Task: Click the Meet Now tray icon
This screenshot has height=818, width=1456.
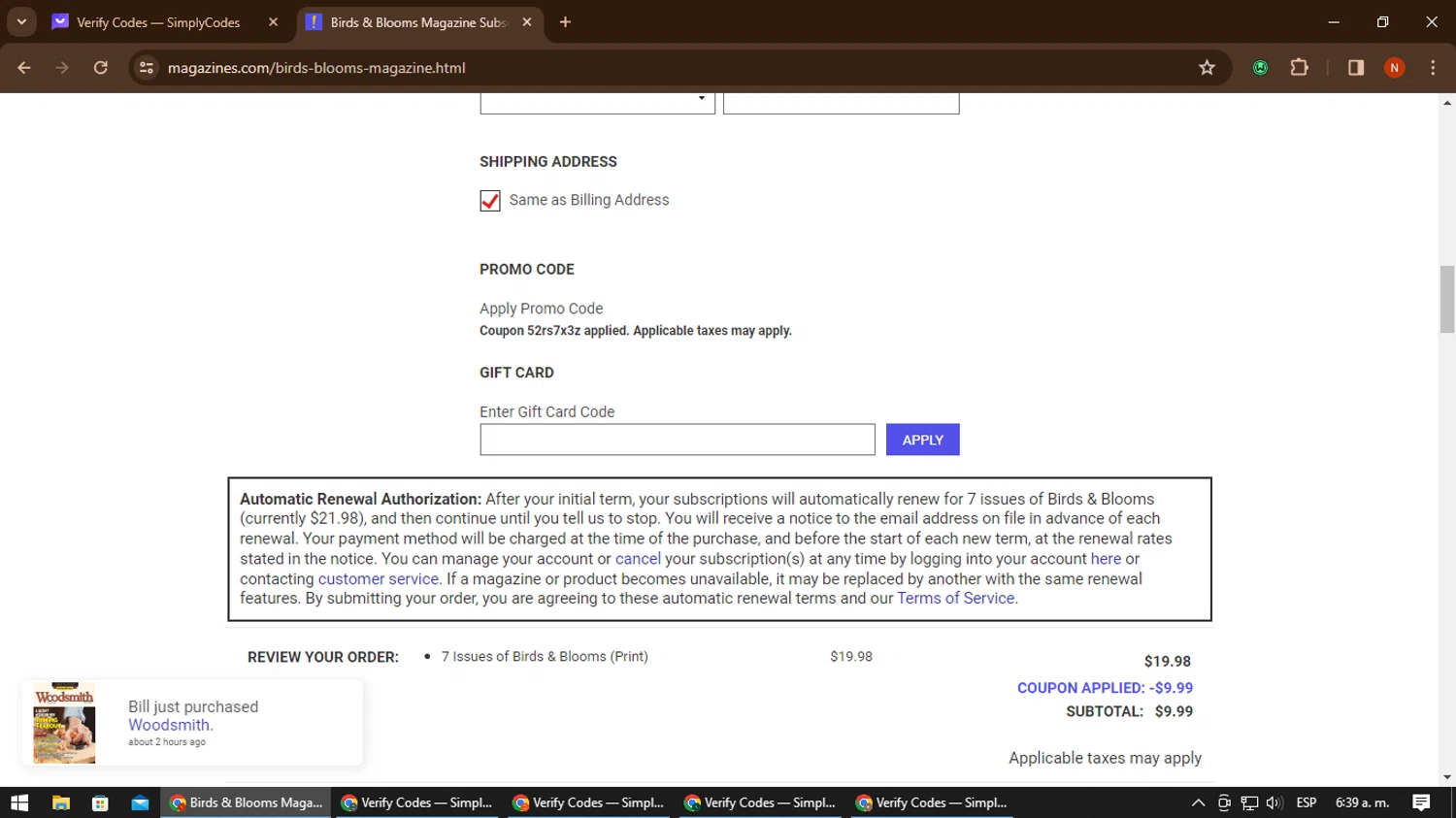Action: [1224, 802]
